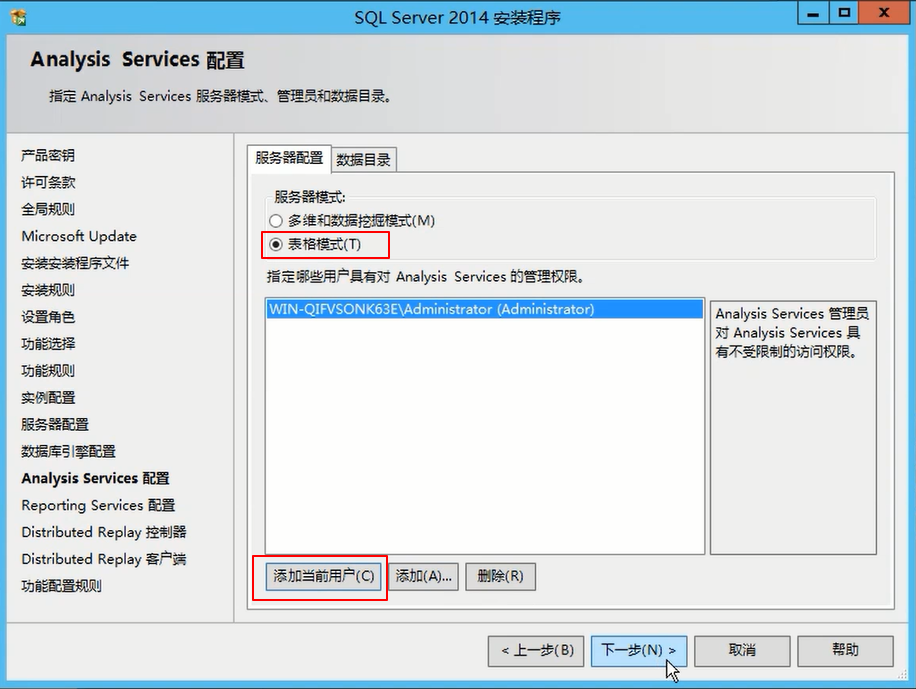Image resolution: width=916 pixels, height=689 pixels.
Task: Click the Analysis Services 管理员 description panel
Action: click(x=793, y=428)
